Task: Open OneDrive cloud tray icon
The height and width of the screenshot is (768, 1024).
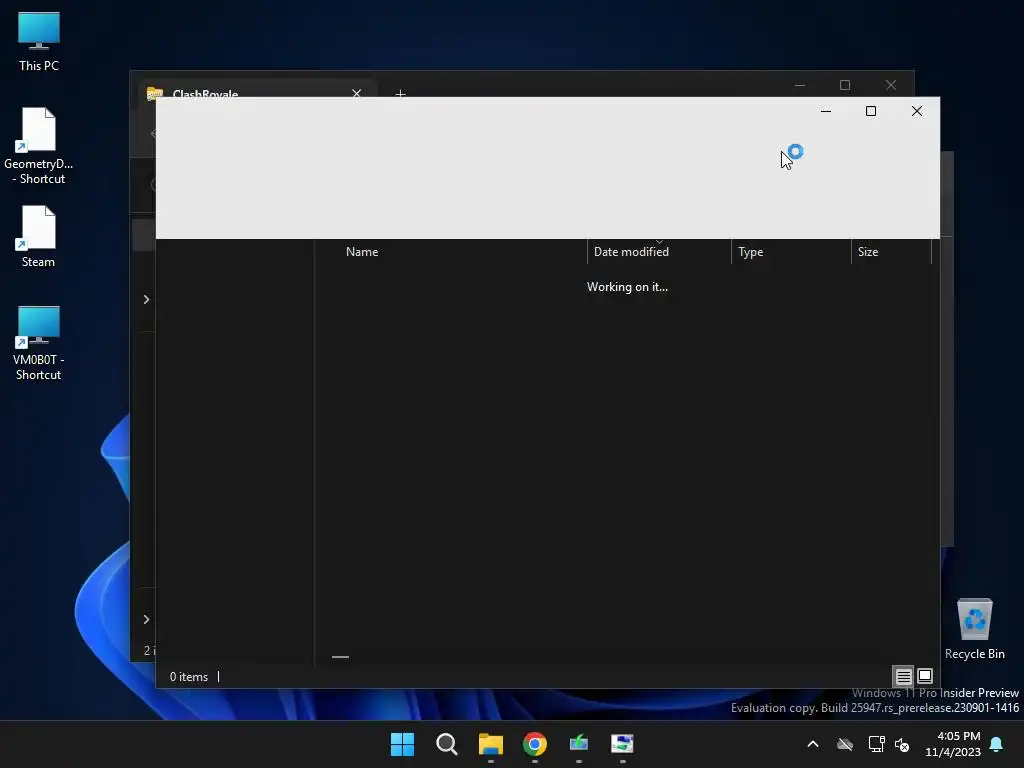Action: (x=845, y=744)
